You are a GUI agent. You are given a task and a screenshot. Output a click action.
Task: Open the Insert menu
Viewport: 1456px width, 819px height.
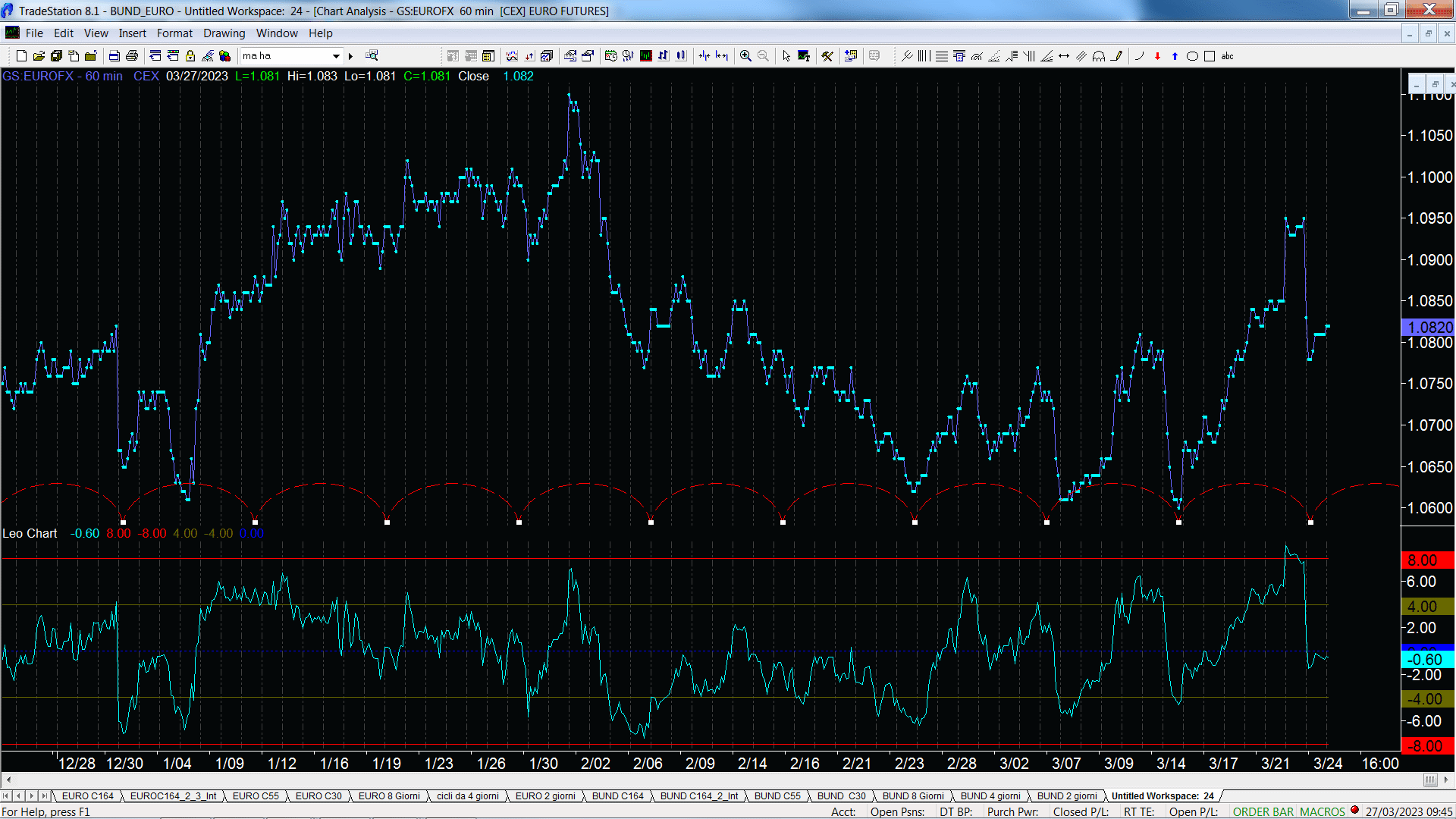(132, 33)
